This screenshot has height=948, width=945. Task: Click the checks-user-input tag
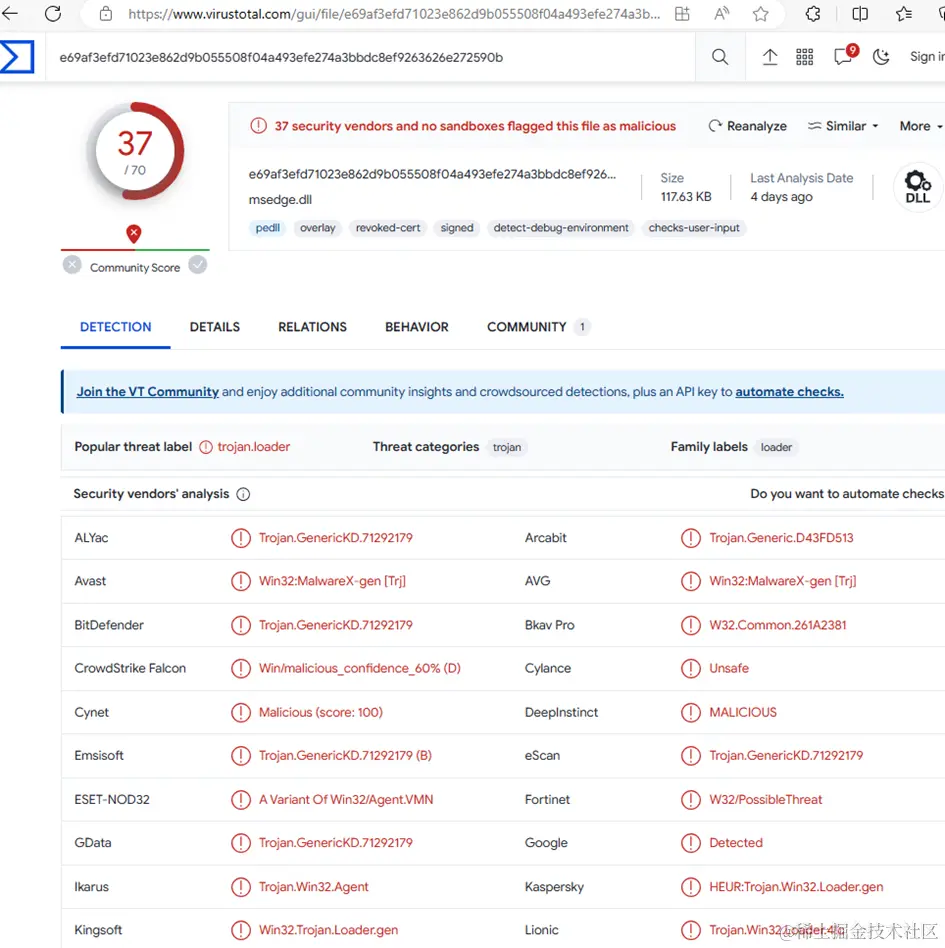tap(694, 228)
